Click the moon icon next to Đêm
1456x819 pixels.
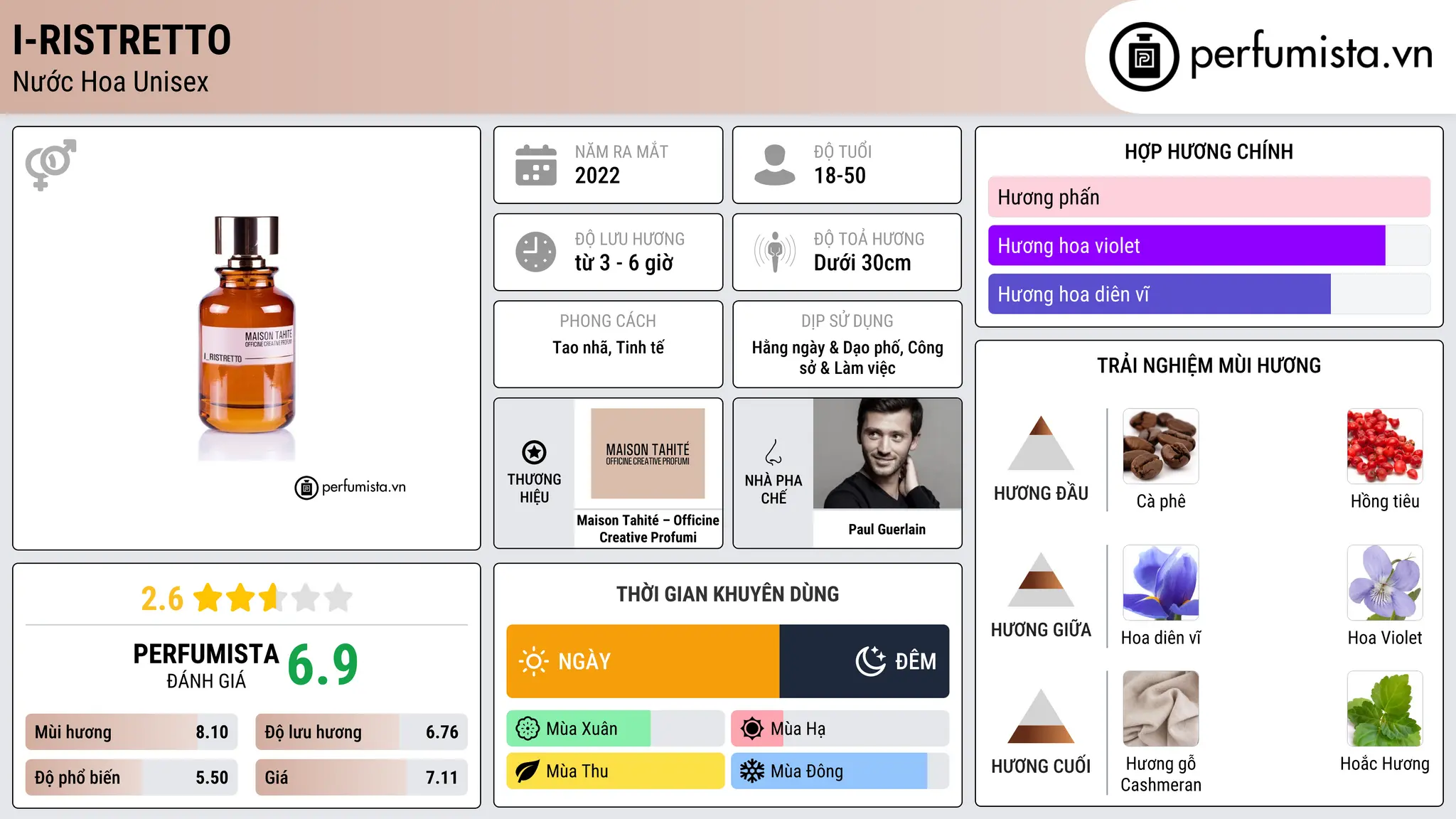point(870,661)
